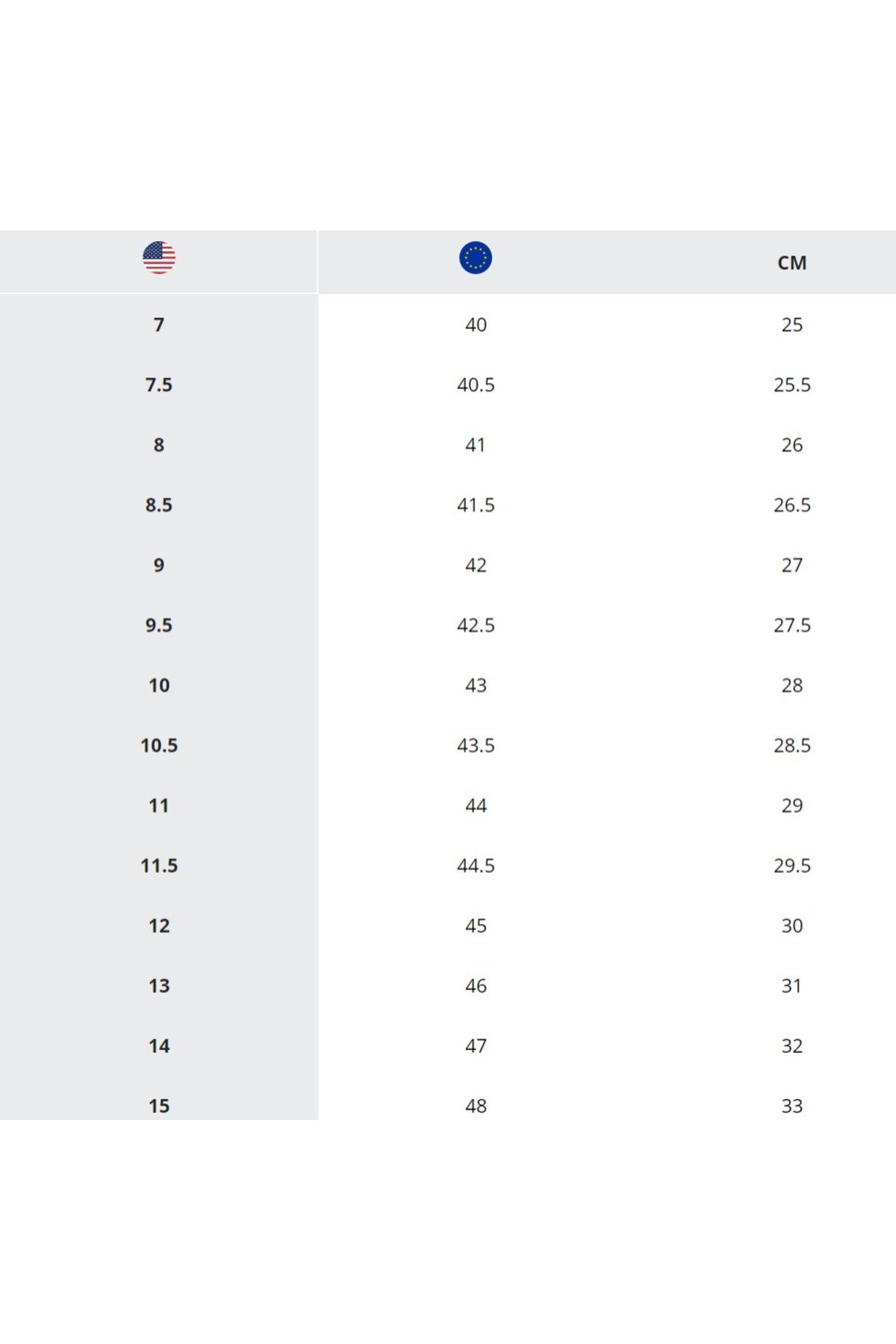
Task: Click US size 13 row label
Action: tap(159, 986)
